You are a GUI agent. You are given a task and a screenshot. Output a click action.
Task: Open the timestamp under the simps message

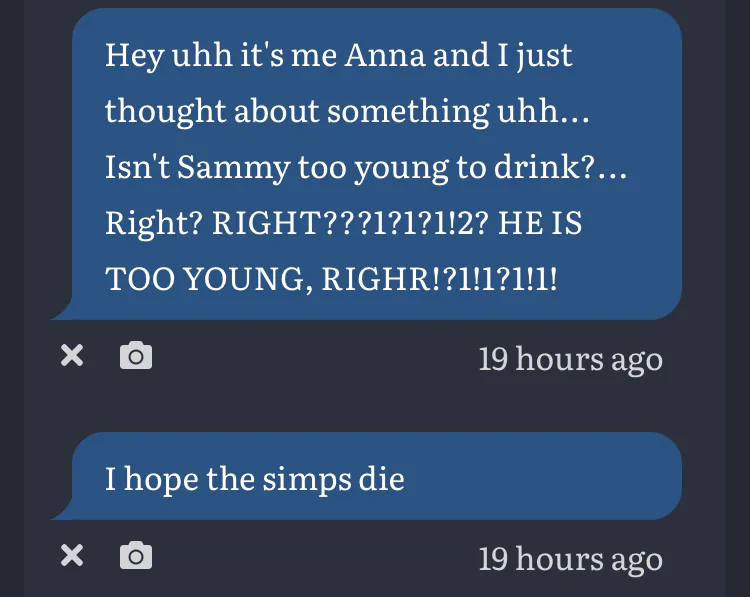[x=570, y=558]
